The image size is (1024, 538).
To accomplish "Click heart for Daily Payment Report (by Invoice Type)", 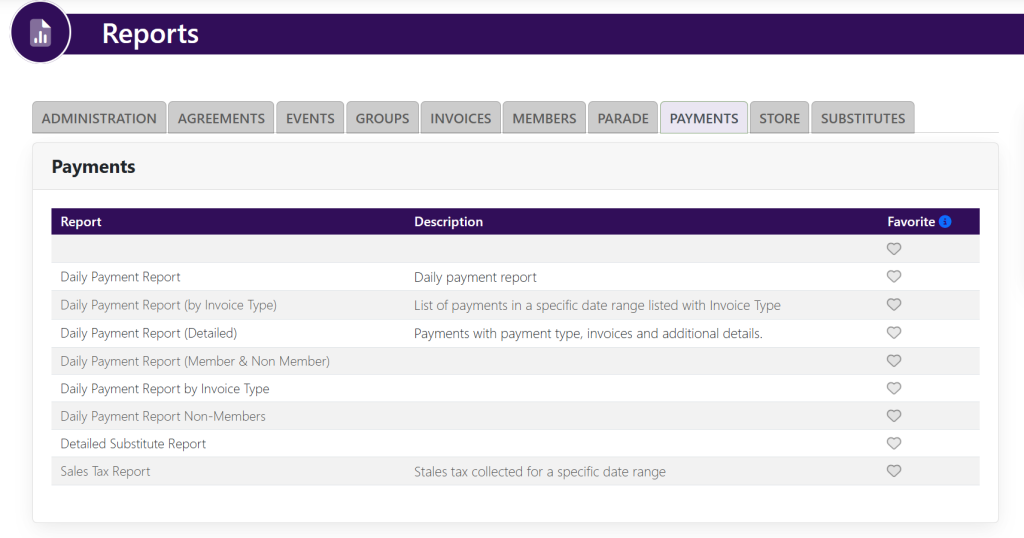I will point(894,305).
